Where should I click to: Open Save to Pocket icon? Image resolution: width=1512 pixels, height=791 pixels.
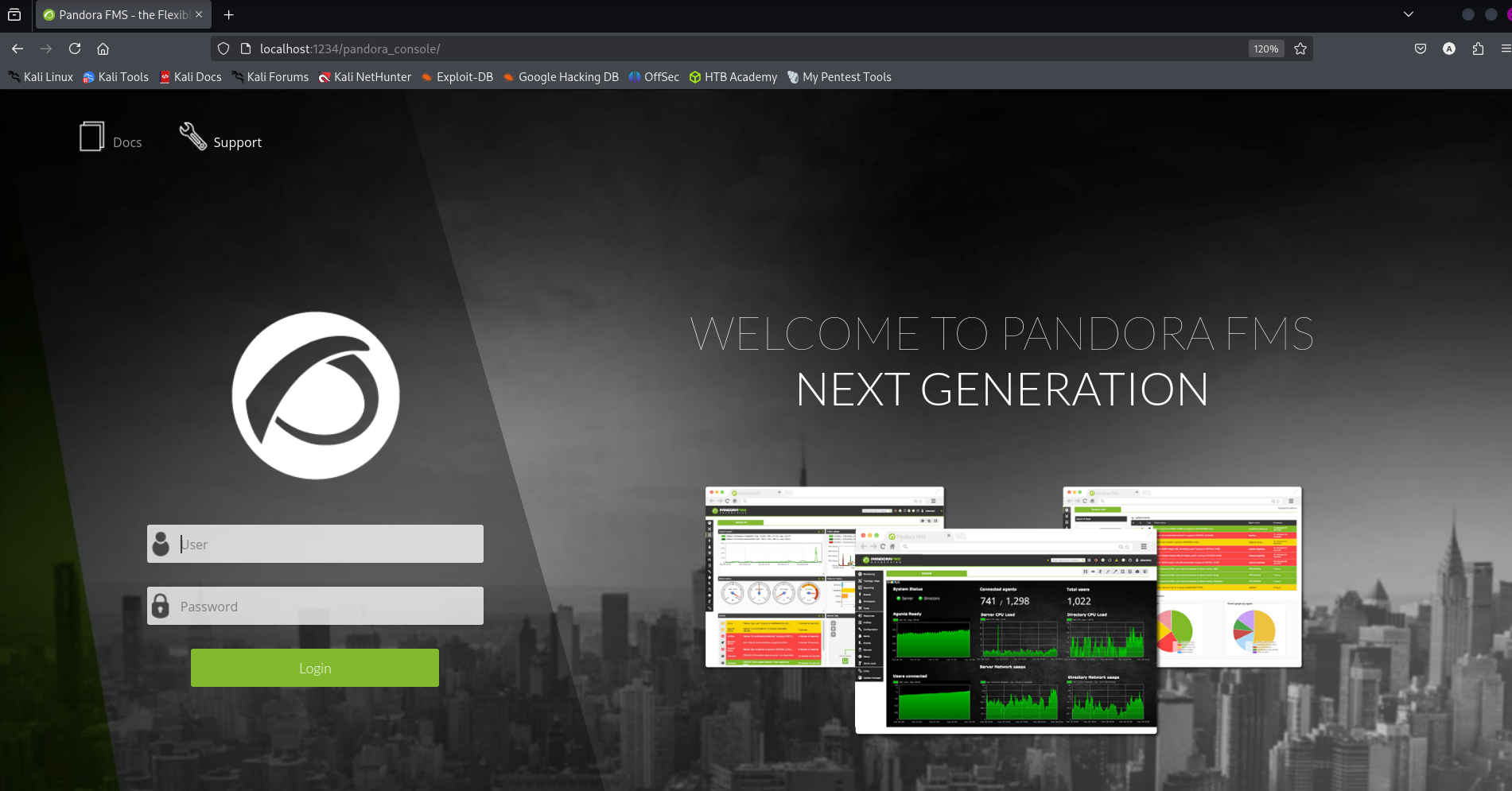[1421, 48]
